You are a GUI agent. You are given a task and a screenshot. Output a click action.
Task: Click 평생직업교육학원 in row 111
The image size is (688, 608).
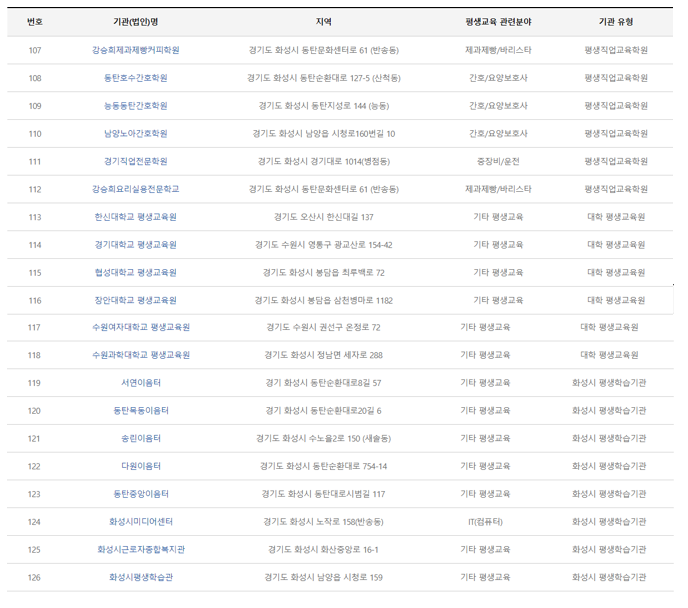[616, 161]
